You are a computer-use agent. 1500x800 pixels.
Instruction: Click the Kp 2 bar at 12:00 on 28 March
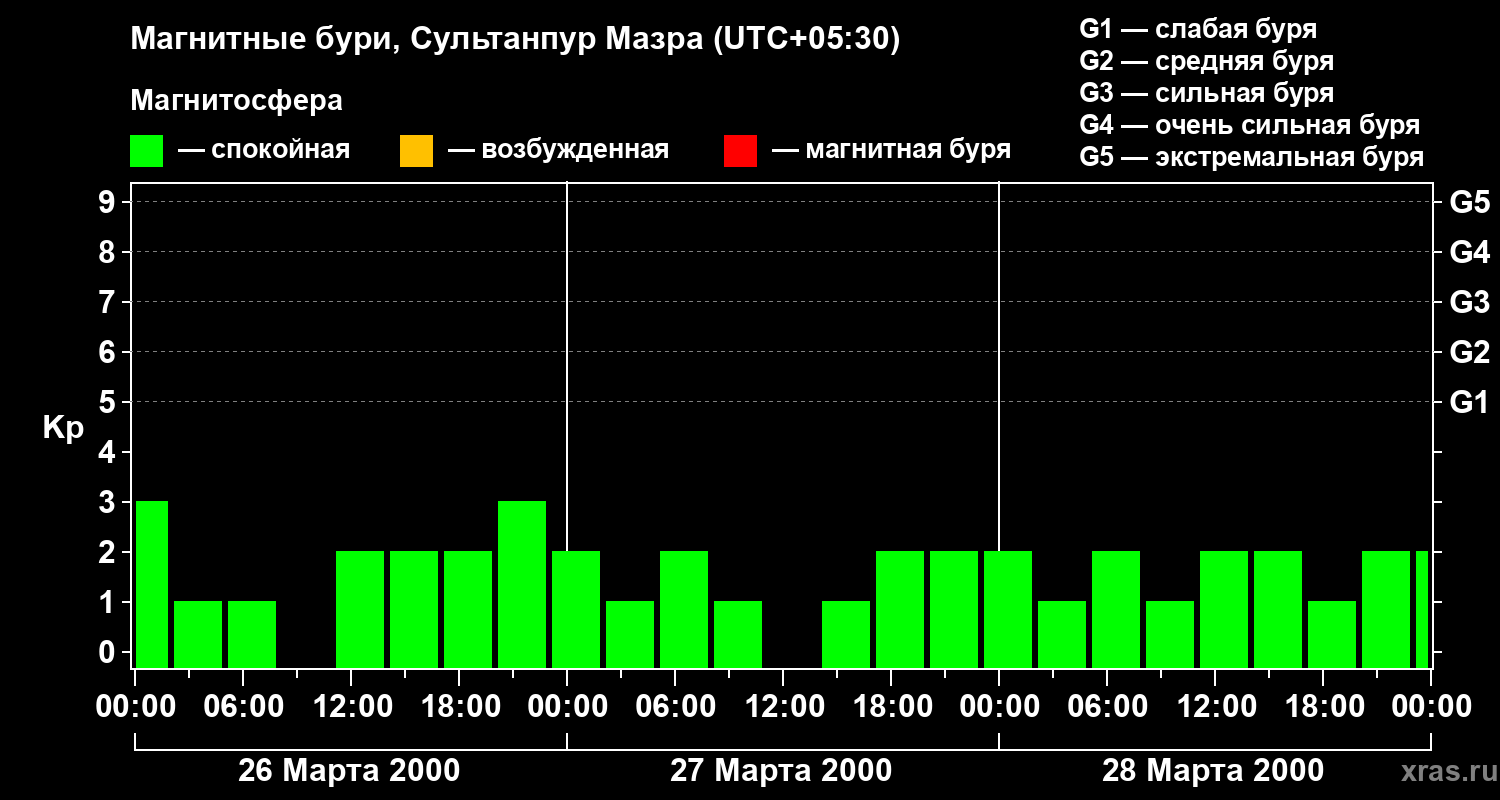click(x=1224, y=609)
